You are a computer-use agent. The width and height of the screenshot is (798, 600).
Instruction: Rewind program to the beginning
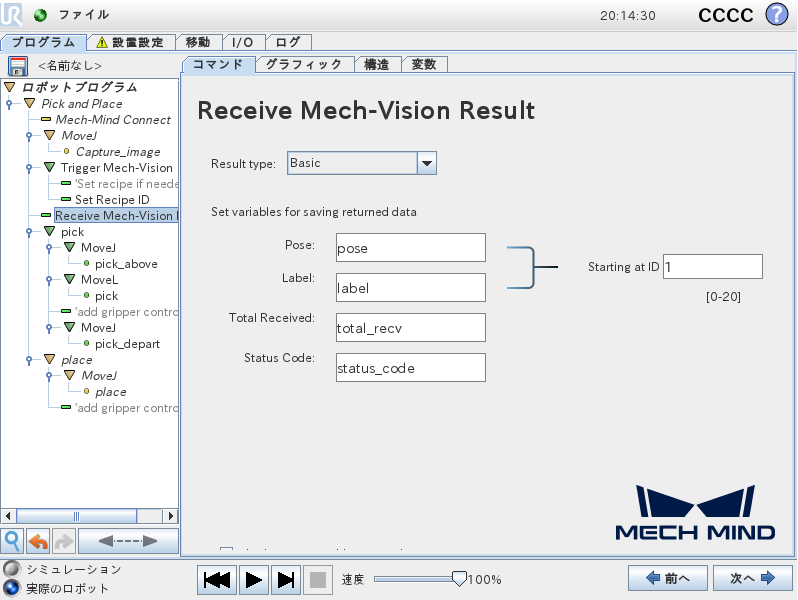[217, 580]
